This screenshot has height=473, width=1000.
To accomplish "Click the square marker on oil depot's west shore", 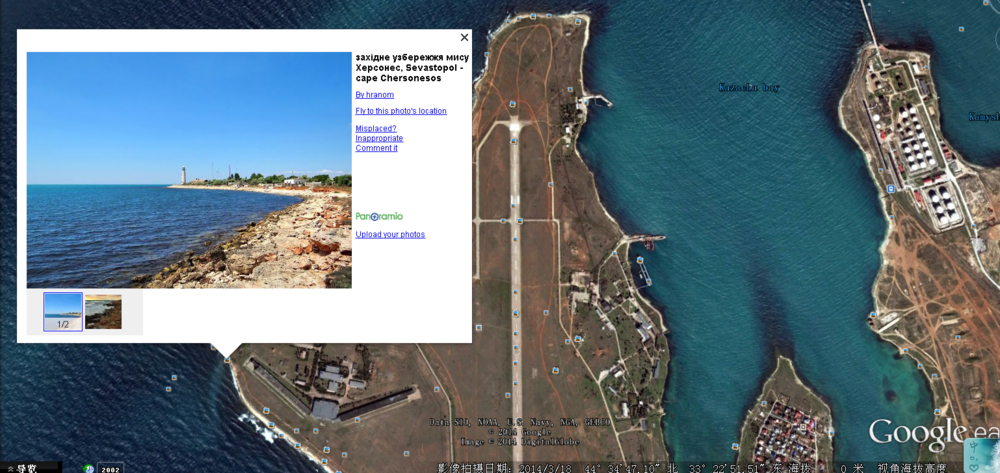I will (890, 189).
